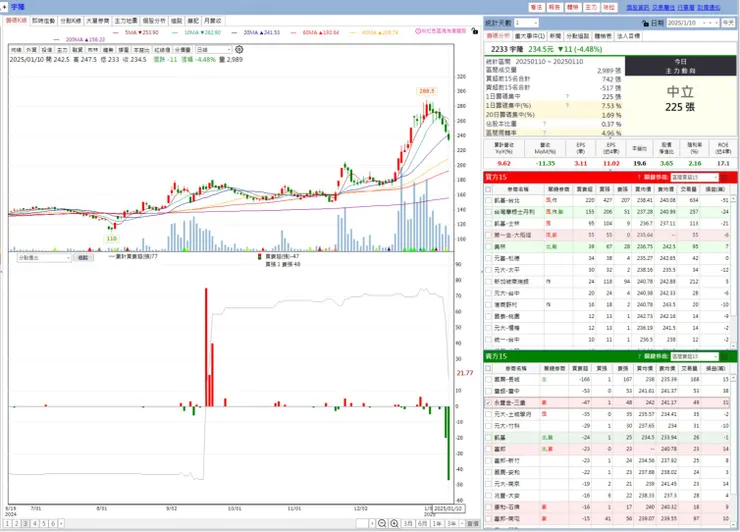
Task: Tick the checkbox for 元大-竹科
Action: [488, 426]
